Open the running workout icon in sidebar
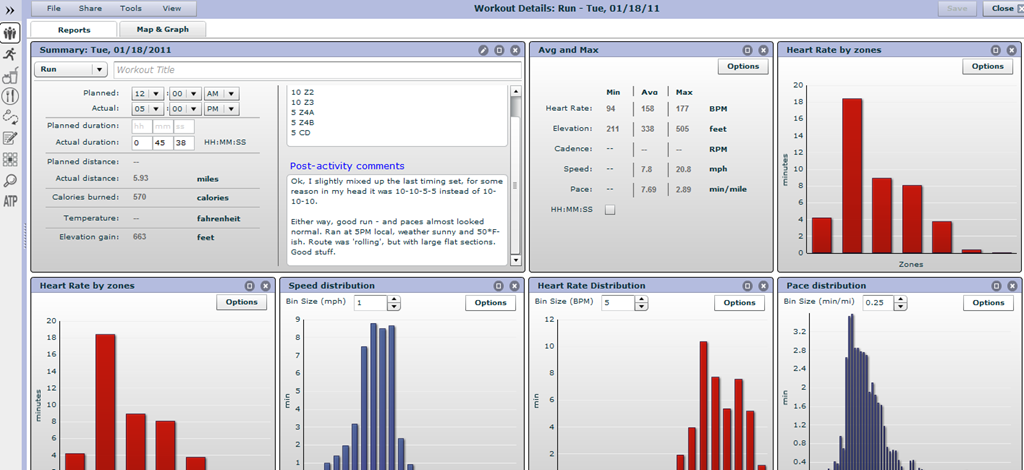Image resolution: width=1024 pixels, height=470 pixels. tap(10, 54)
